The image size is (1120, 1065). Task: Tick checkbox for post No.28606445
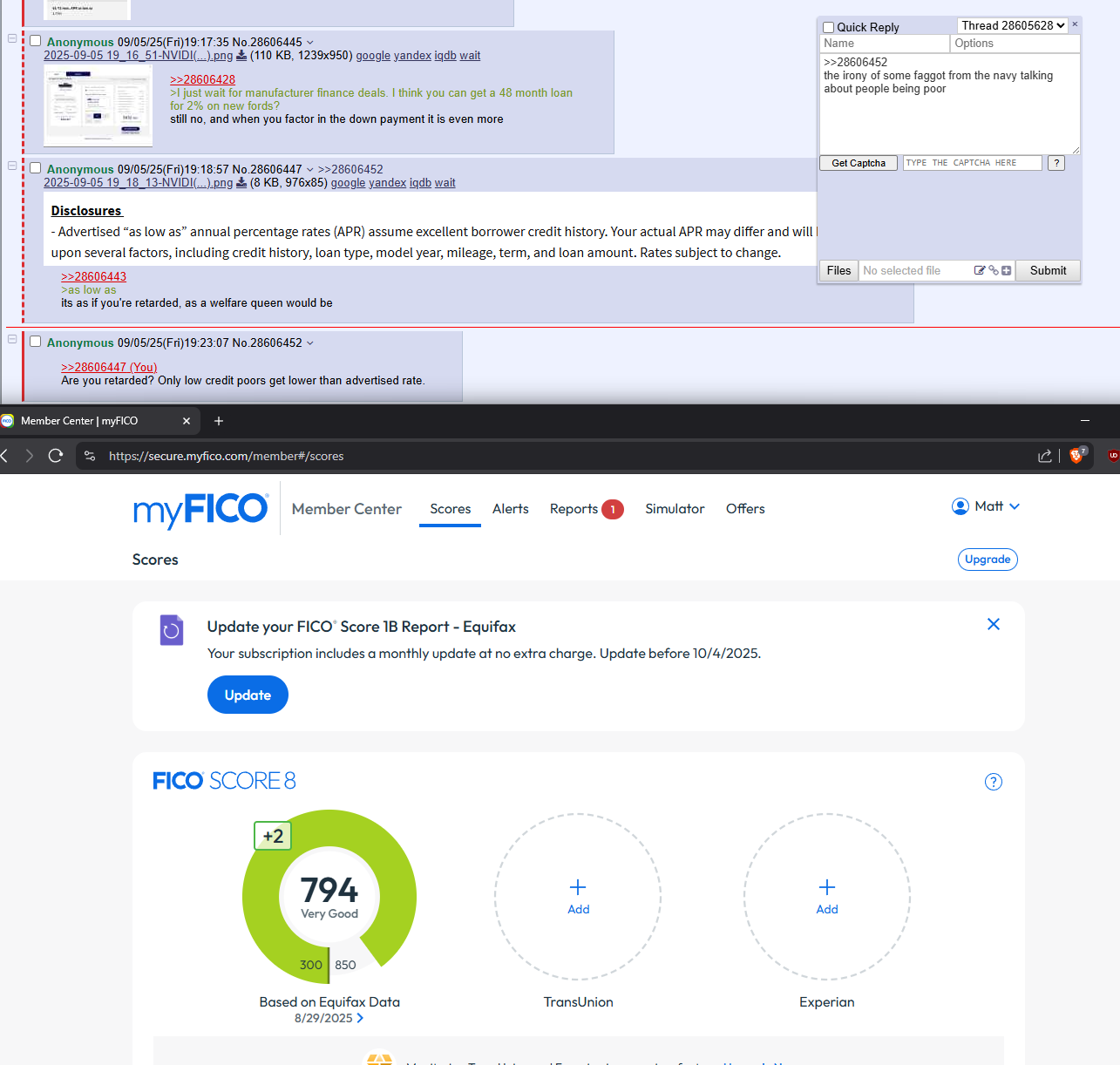tap(36, 41)
